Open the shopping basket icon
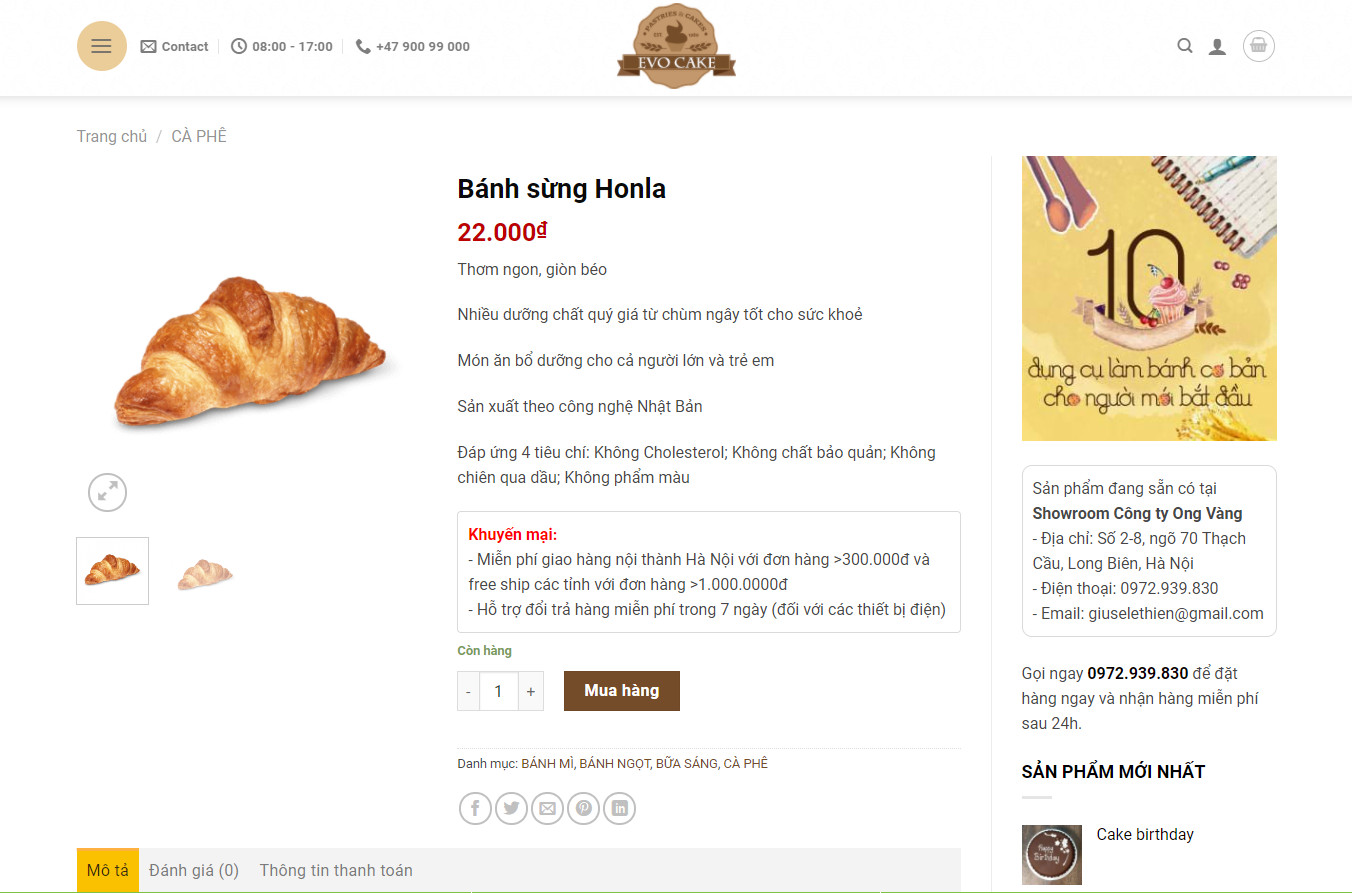 (x=1259, y=46)
